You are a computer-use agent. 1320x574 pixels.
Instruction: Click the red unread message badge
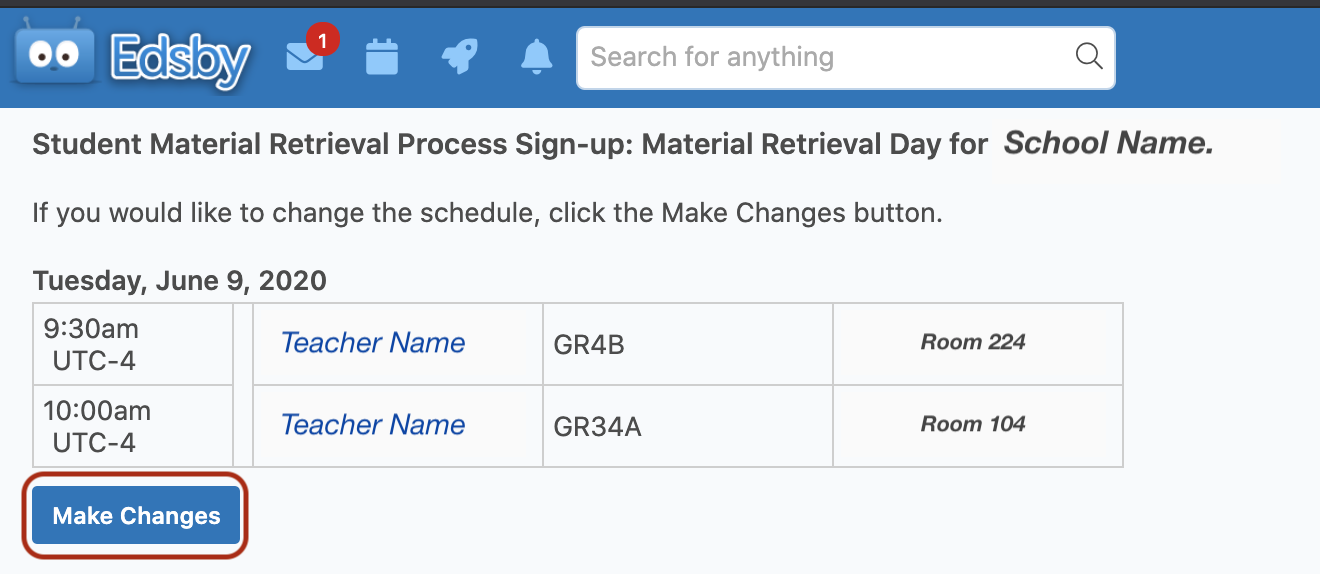322,41
